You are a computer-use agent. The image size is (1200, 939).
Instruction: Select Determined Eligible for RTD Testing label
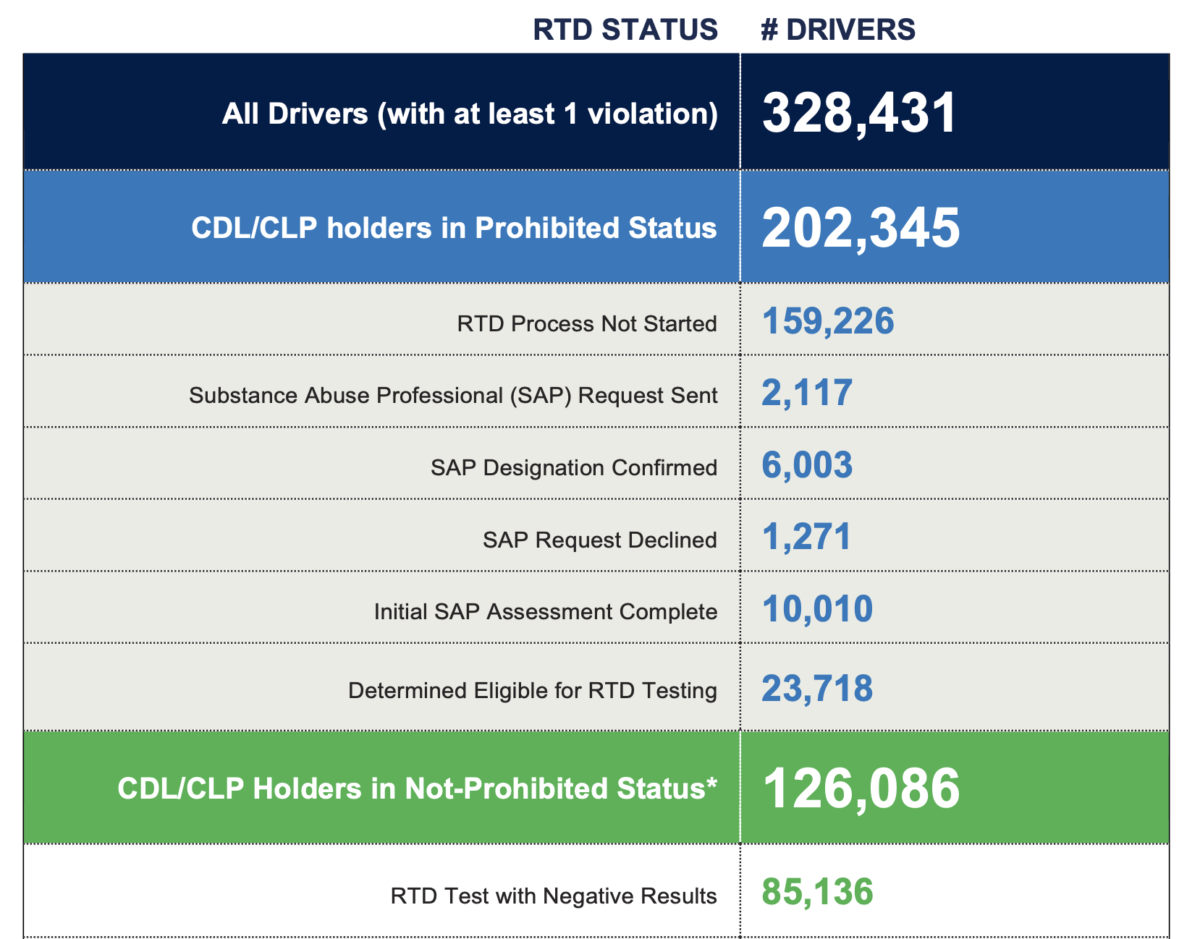(x=532, y=690)
